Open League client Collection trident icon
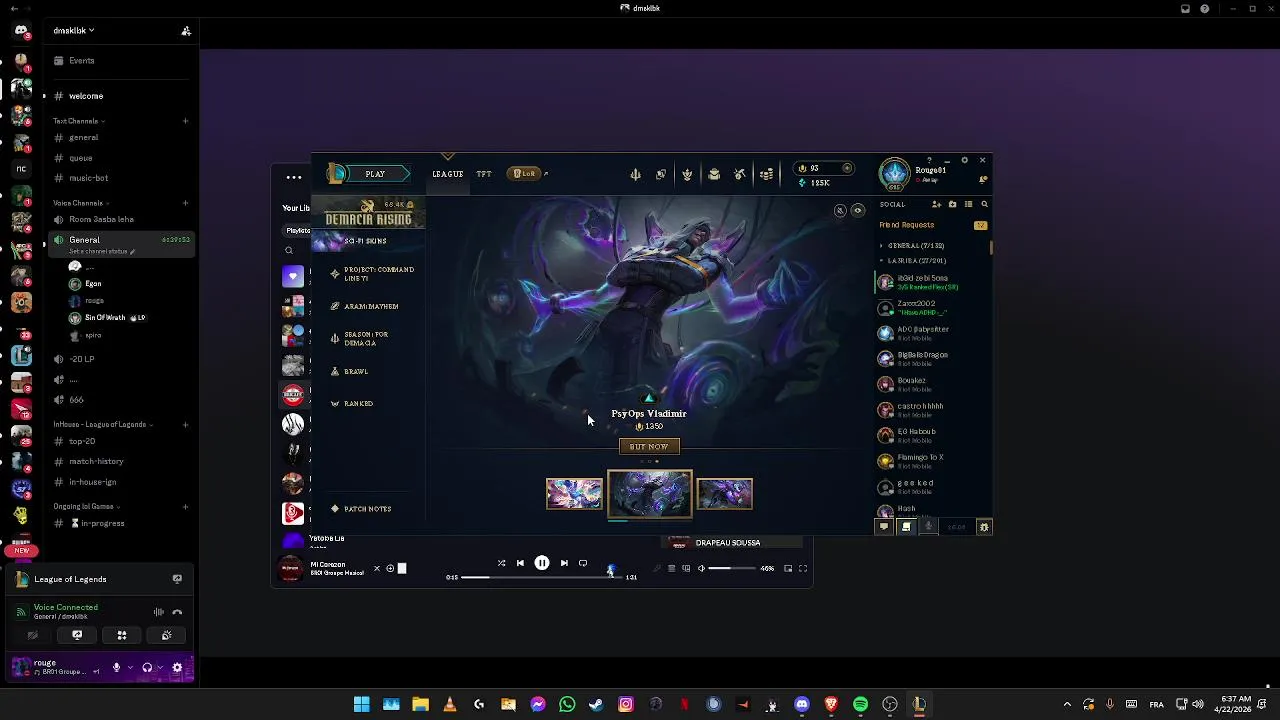This screenshot has width=1280, height=720. point(635,174)
